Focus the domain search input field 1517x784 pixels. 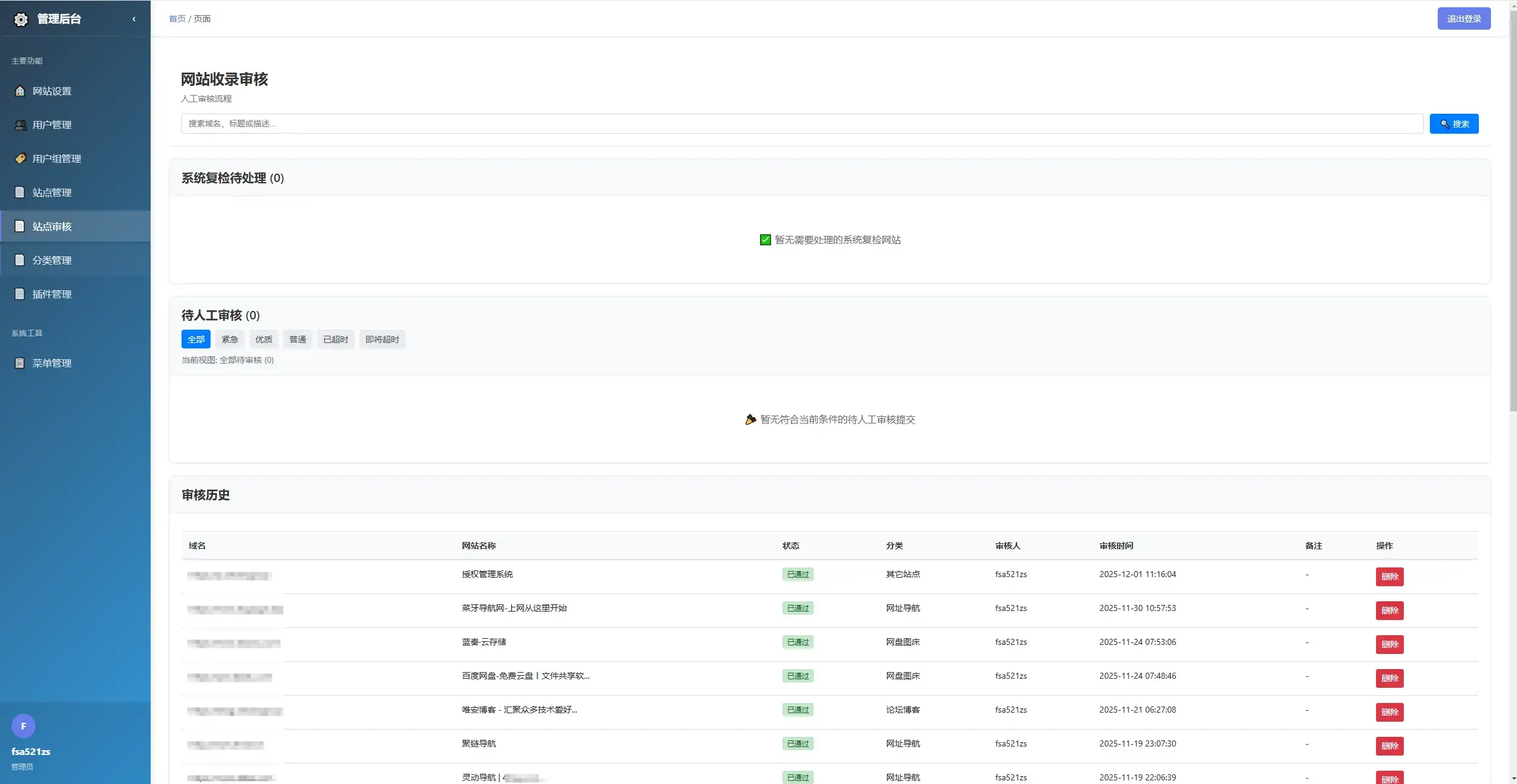(x=801, y=123)
